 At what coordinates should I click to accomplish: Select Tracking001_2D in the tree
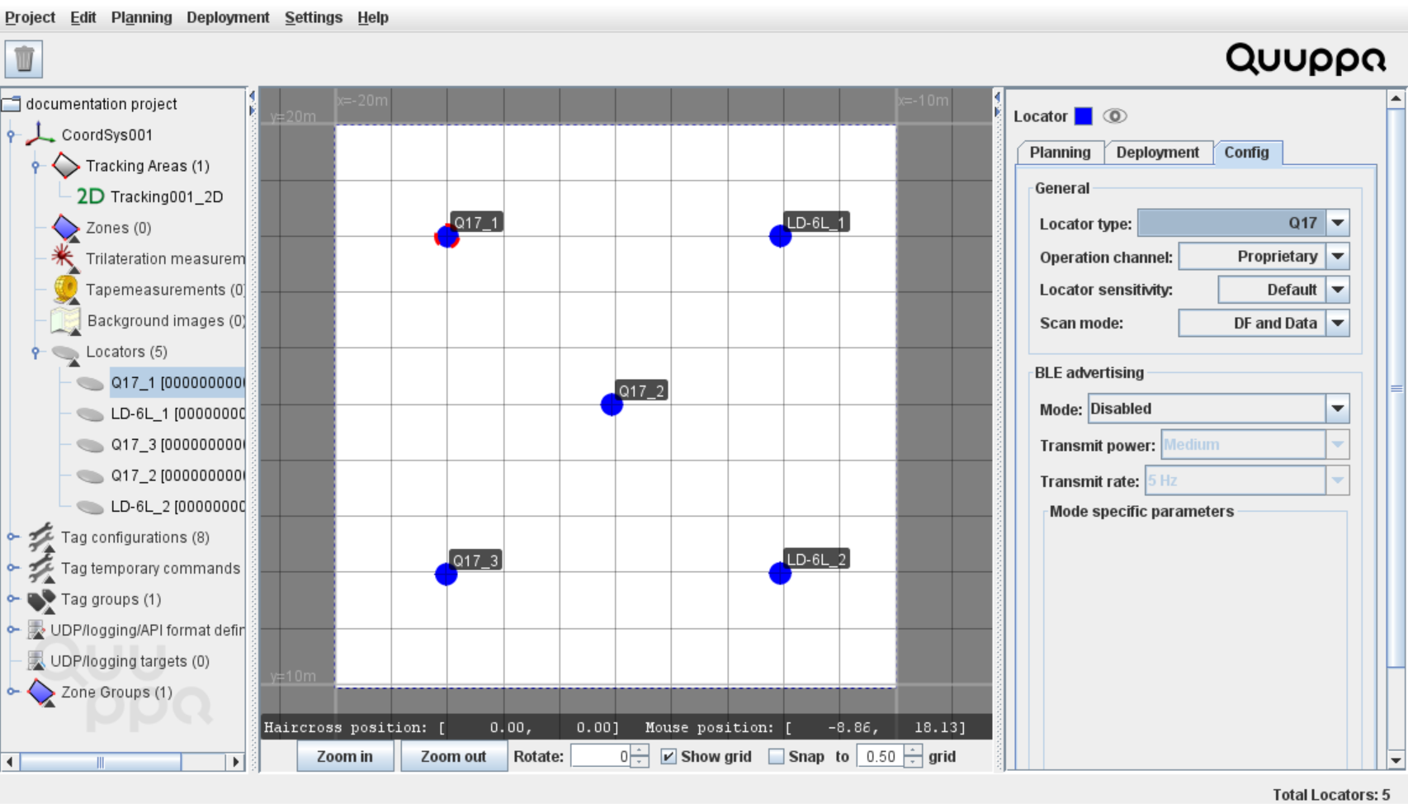[x=166, y=197]
